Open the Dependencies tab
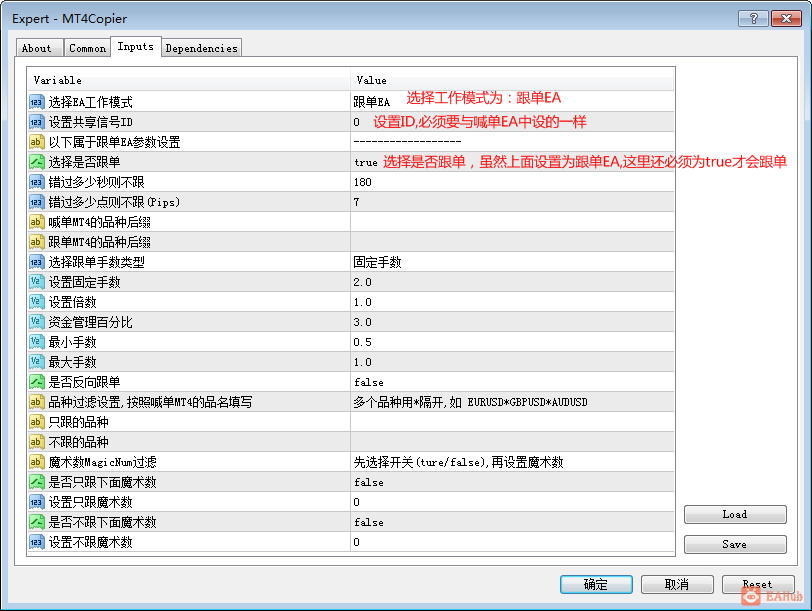This screenshot has height=611, width=812. (201, 47)
